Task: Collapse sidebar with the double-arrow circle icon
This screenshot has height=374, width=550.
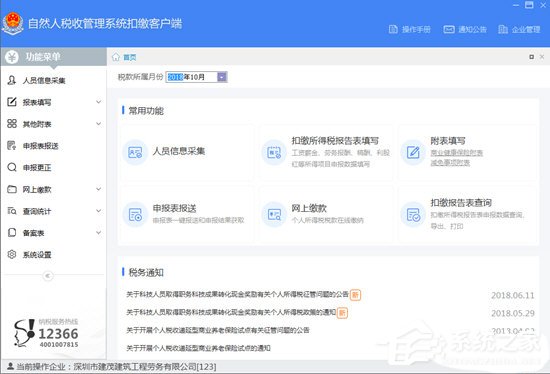Action: 48,276
